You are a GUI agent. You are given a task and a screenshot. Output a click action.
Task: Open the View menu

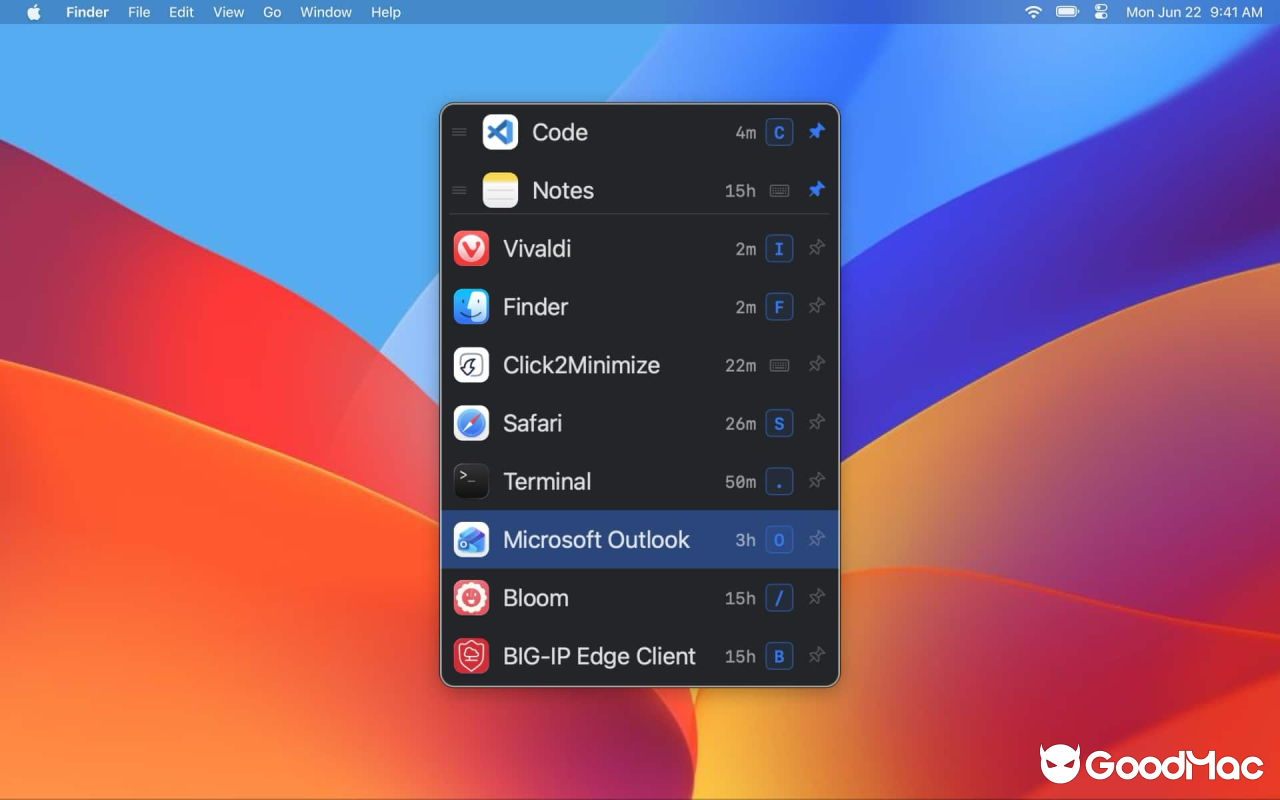(x=228, y=12)
